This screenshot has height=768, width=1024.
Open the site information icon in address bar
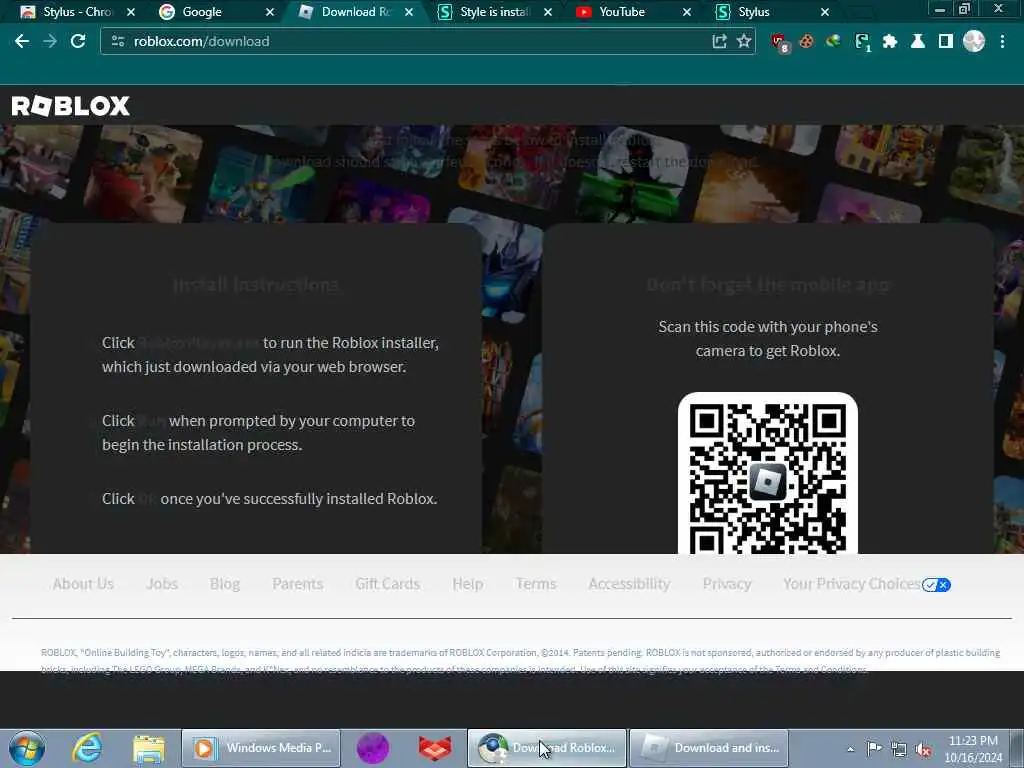click(x=118, y=41)
